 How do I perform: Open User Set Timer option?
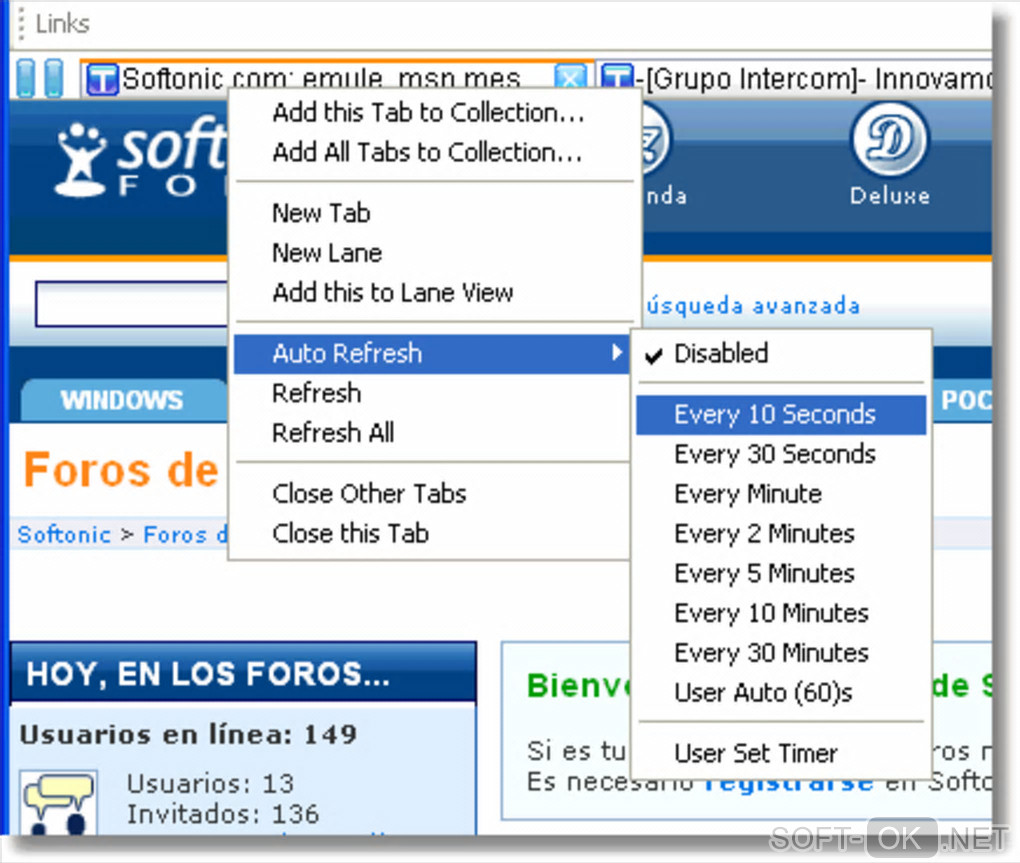(781, 753)
